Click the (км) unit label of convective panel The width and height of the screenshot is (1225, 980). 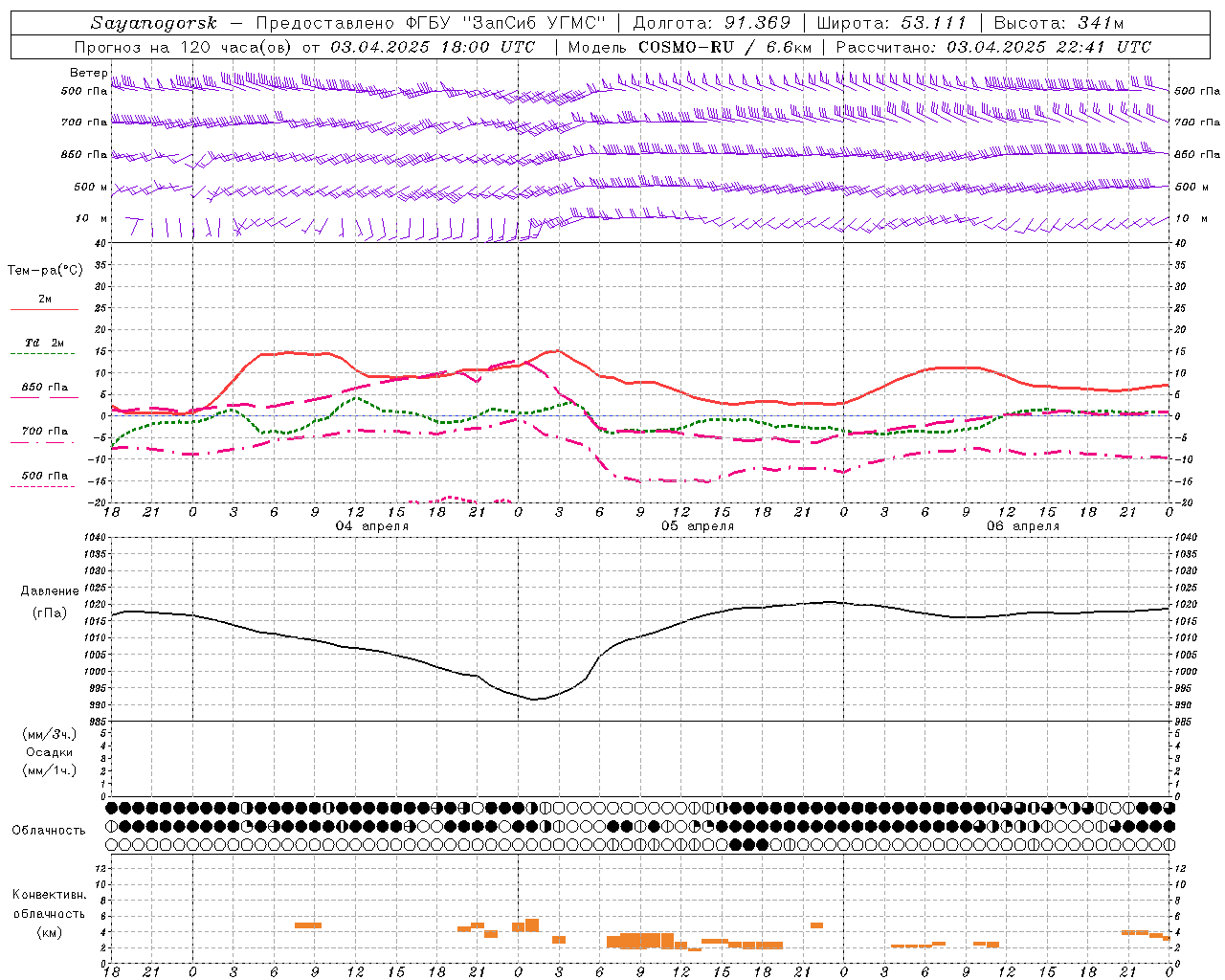pos(49,932)
